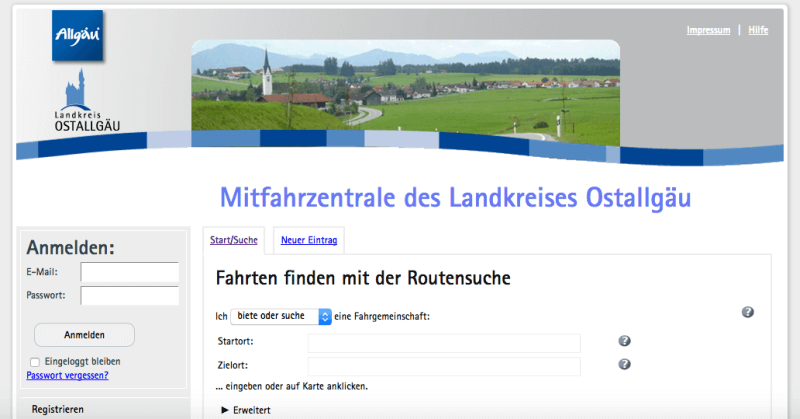Open the Impressum link
The height and width of the screenshot is (419, 800).
(708, 30)
